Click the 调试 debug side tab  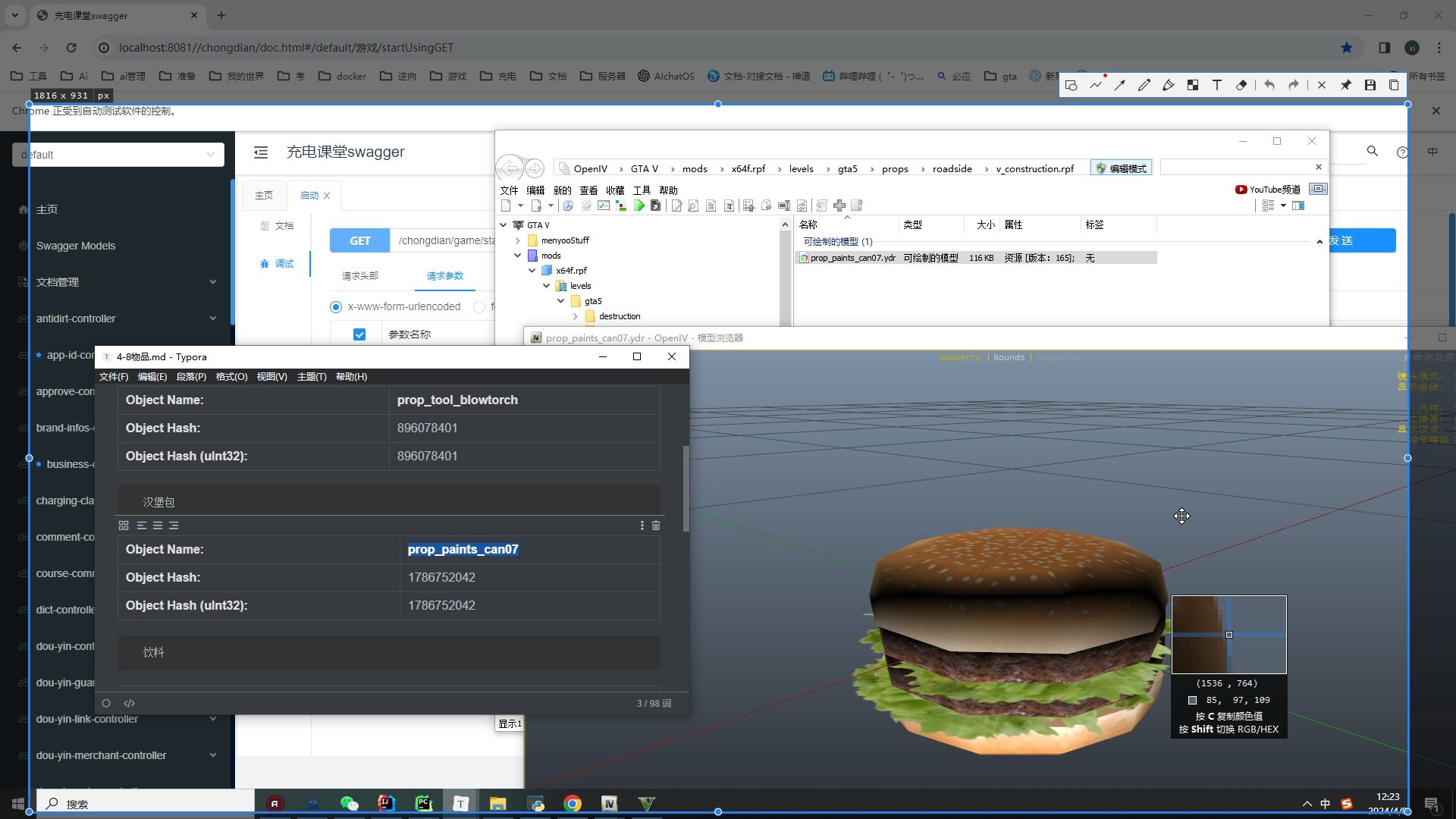click(x=277, y=264)
